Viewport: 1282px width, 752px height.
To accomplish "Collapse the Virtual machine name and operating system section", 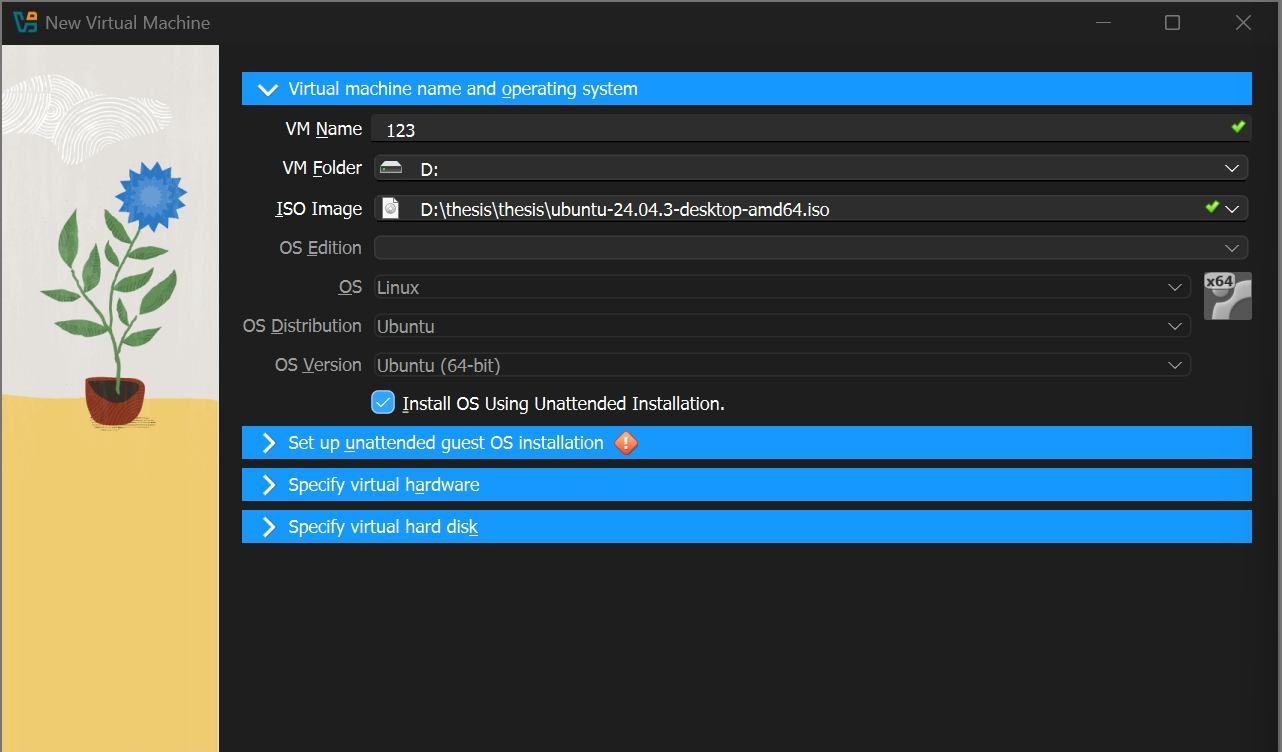I will (x=747, y=89).
